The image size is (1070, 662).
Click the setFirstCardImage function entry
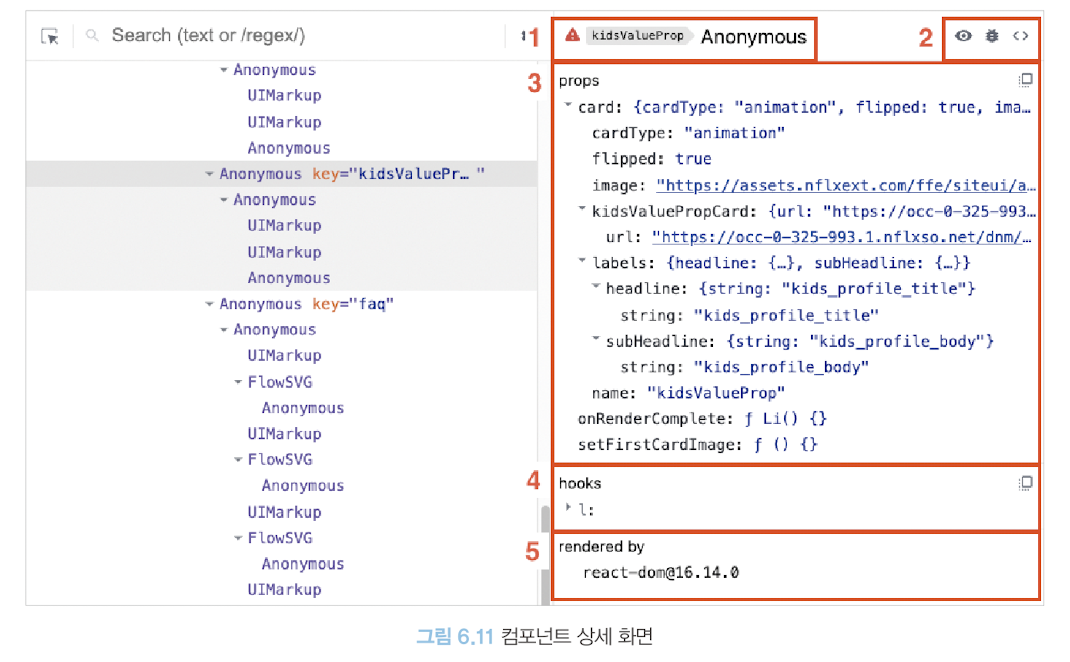697,444
